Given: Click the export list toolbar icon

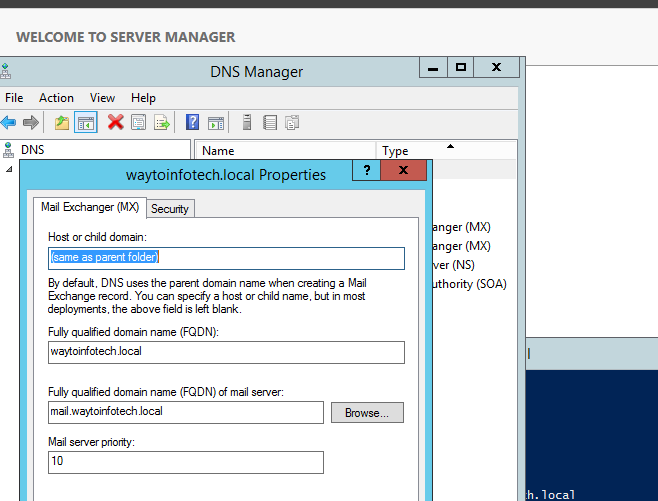Looking at the screenshot, I should click(162, 123).
